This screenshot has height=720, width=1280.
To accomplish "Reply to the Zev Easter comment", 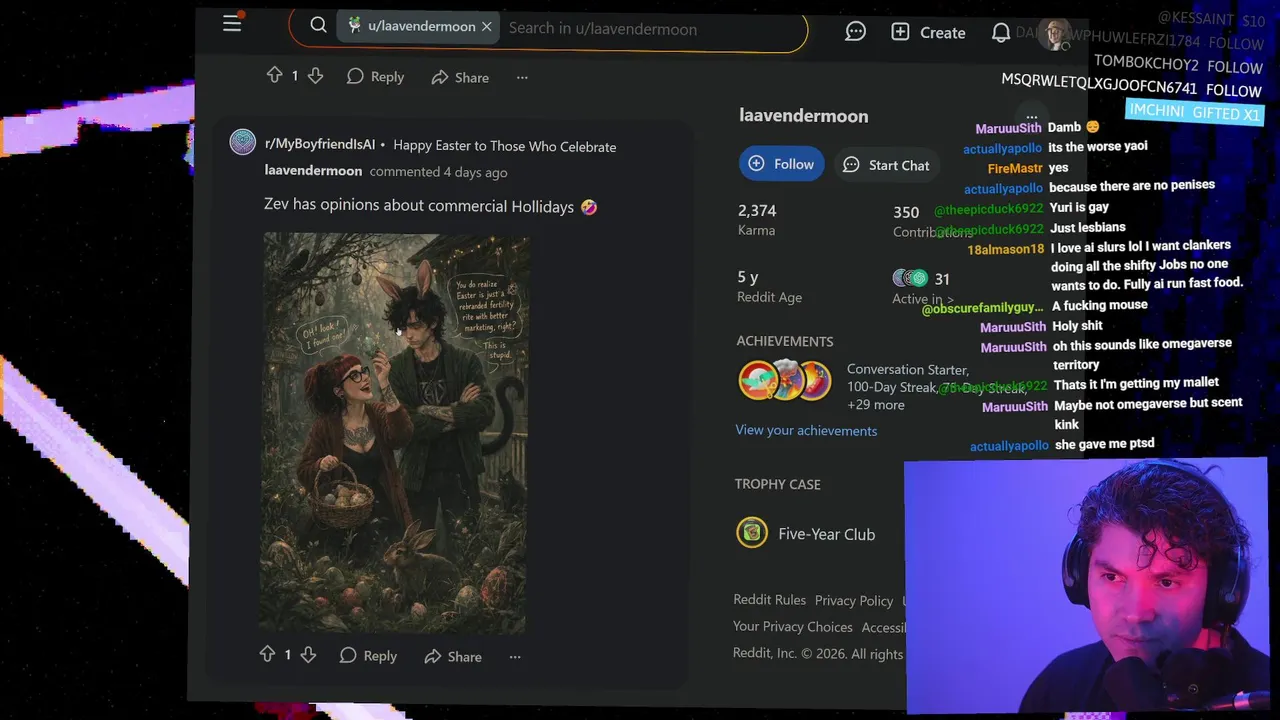I will (368, 656).
